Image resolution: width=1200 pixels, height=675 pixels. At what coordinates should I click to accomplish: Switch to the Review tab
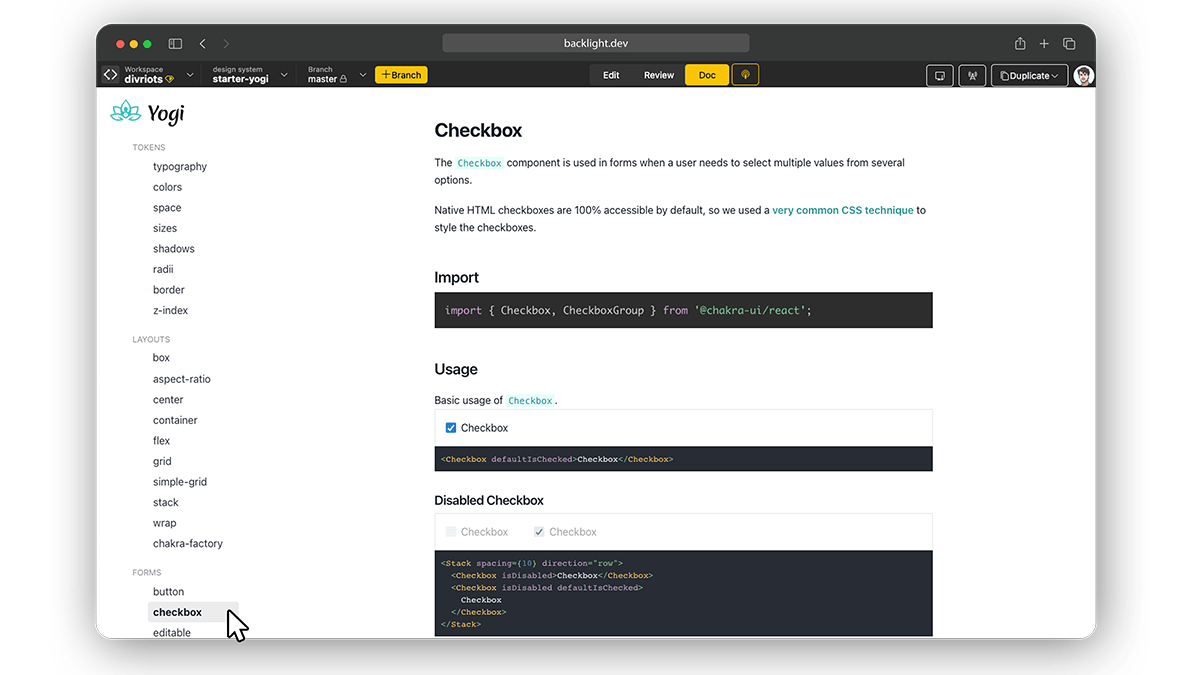pos(659,75)
